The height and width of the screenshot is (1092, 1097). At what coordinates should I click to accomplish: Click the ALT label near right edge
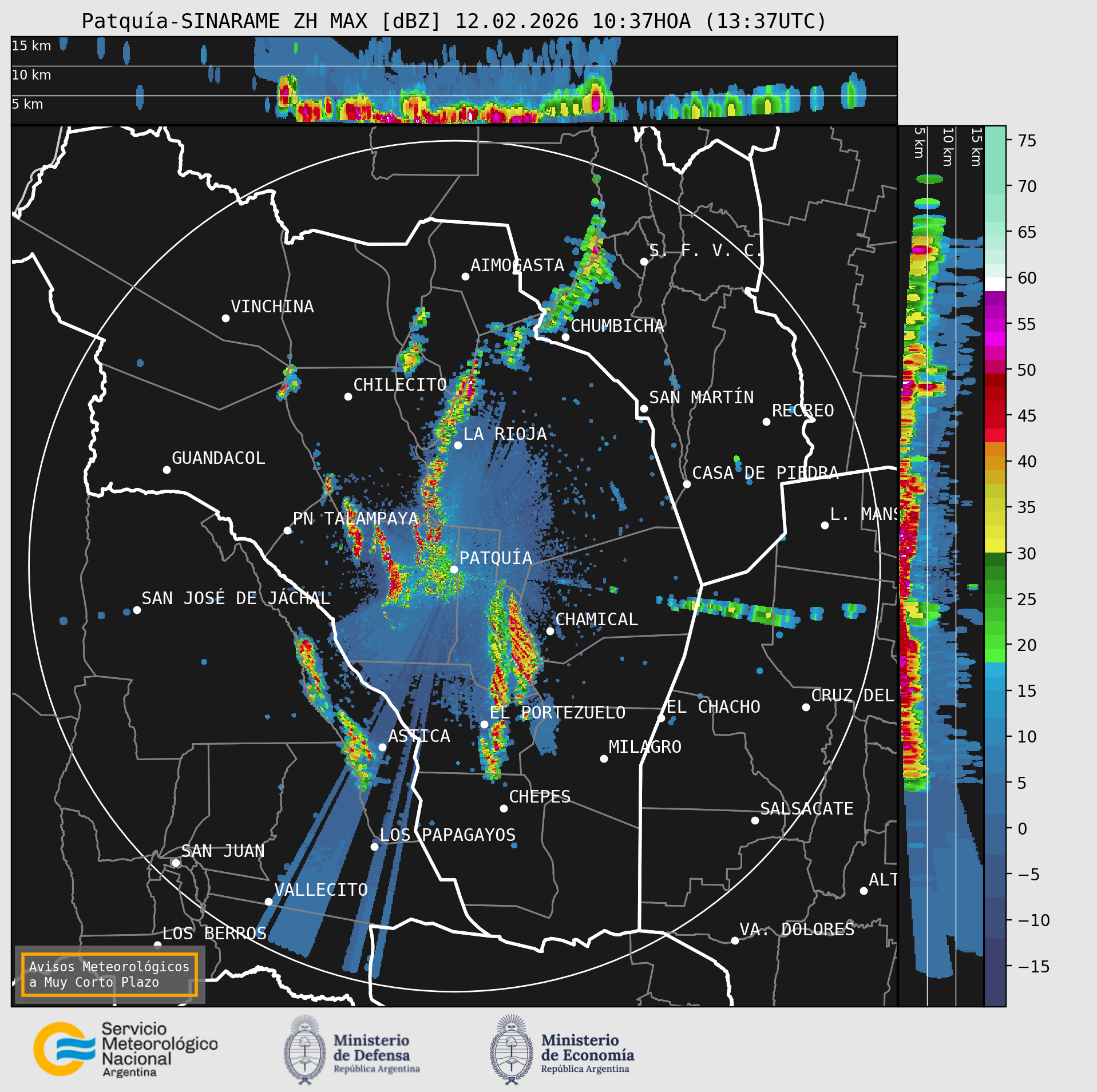883,880
